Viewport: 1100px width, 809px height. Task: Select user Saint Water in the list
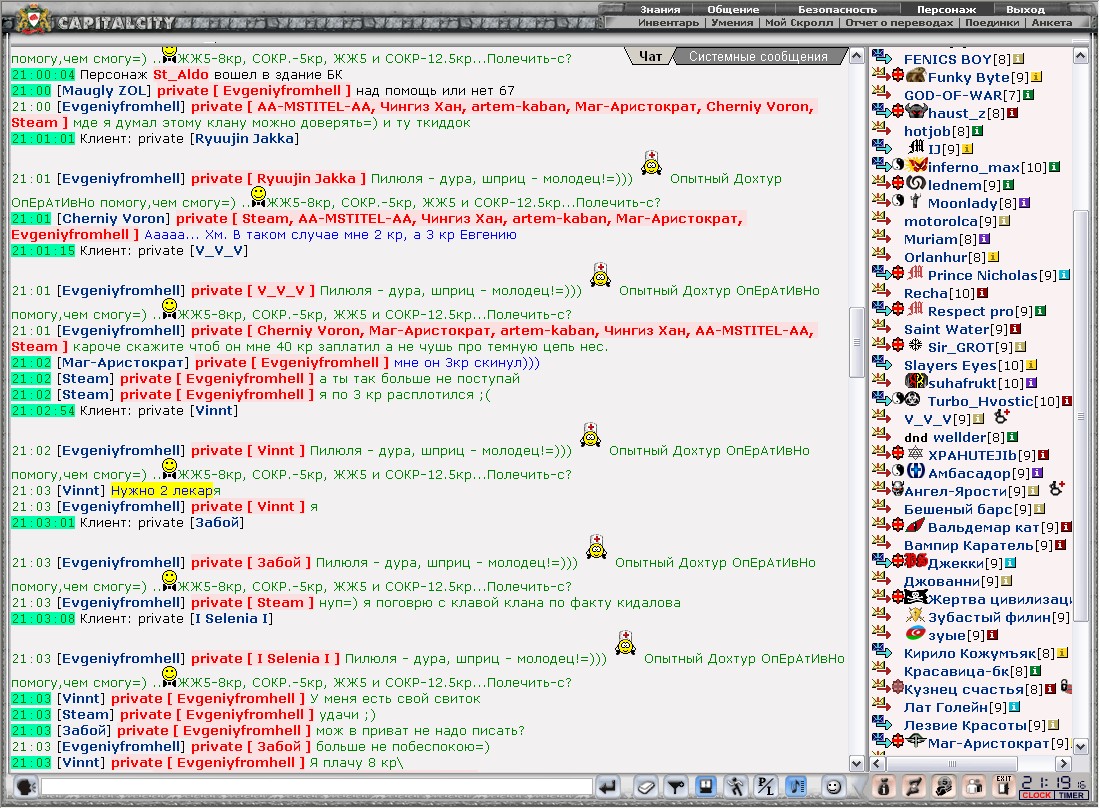[x=946, y=329]
